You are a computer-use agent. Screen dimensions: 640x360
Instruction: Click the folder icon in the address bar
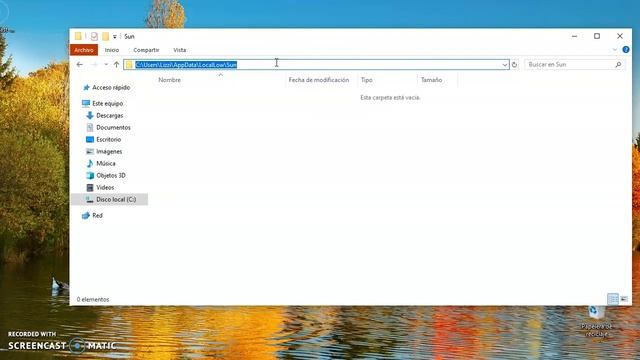coord(129,64)
